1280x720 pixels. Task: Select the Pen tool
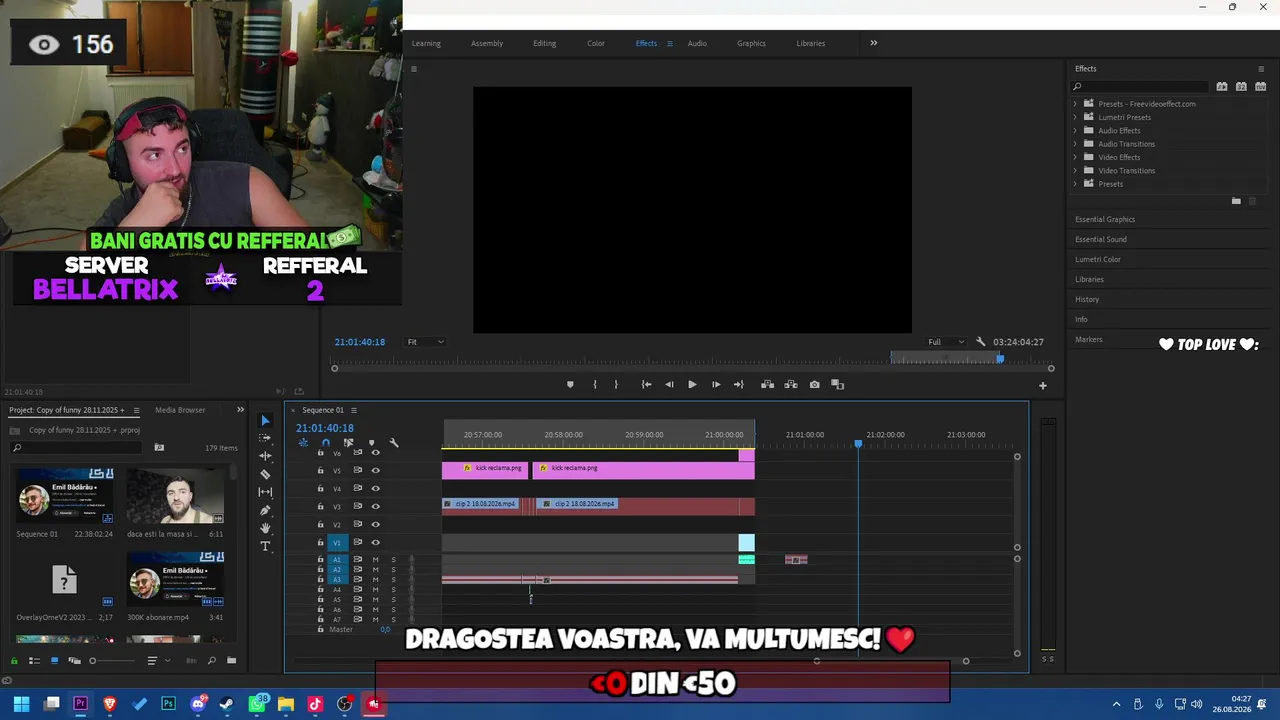(x=265, y=510)
